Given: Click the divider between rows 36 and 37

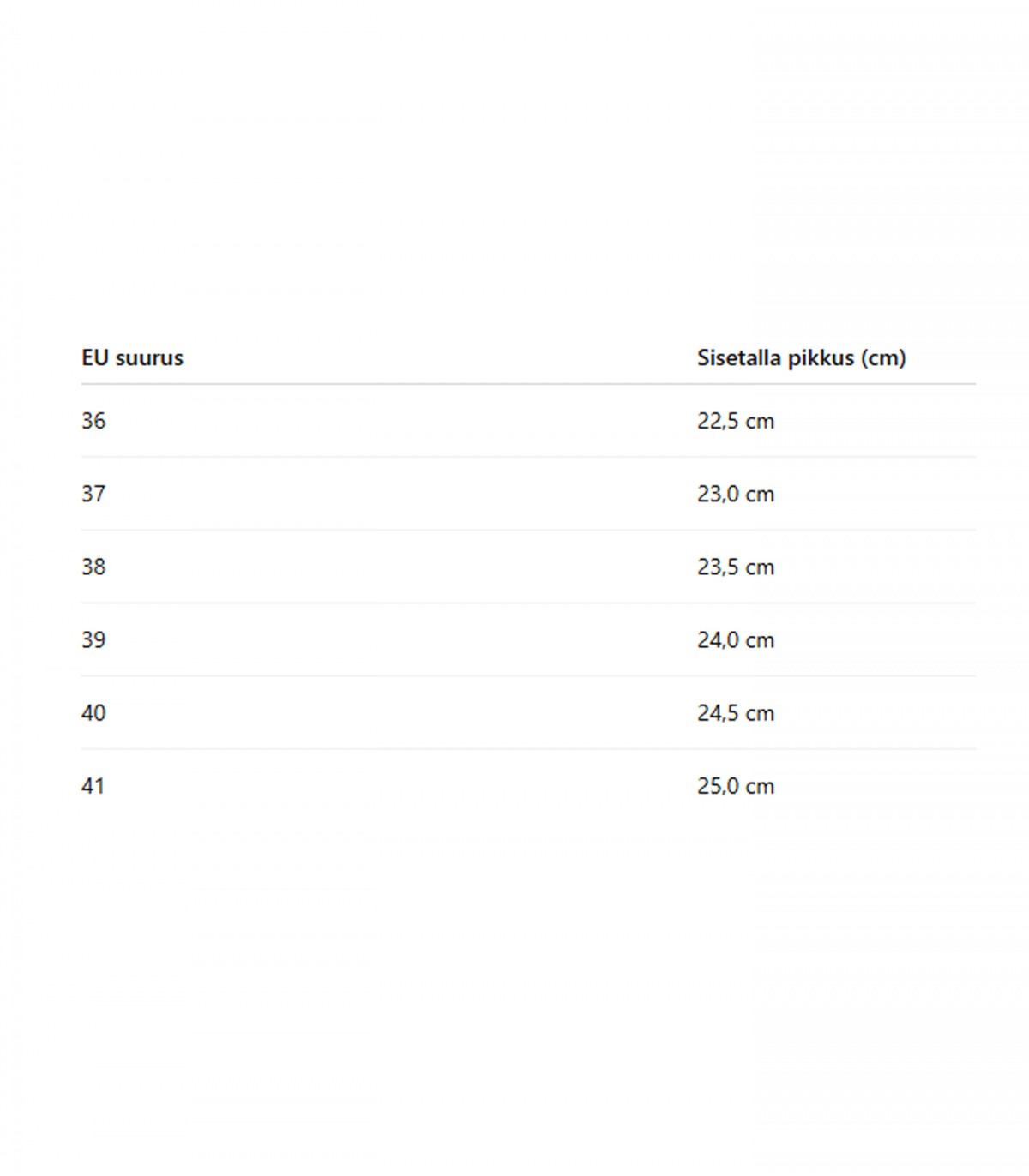Looking at the screenshot, I should 528,457.
